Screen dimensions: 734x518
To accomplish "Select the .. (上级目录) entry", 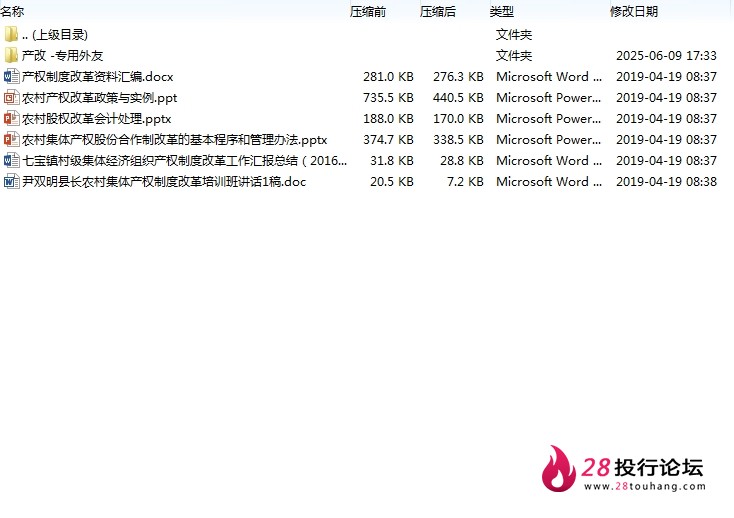I will 55,35.
